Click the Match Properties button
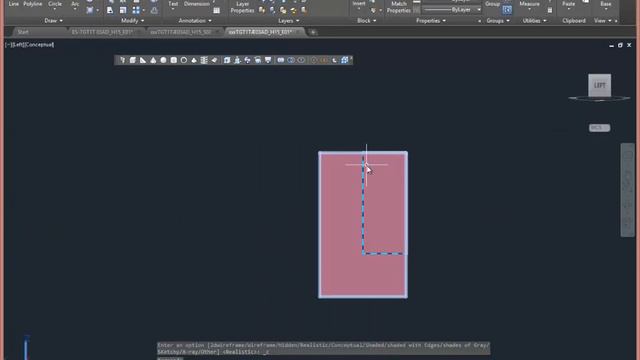The width and height of the screenshot is (640, 360). (399, 7)
